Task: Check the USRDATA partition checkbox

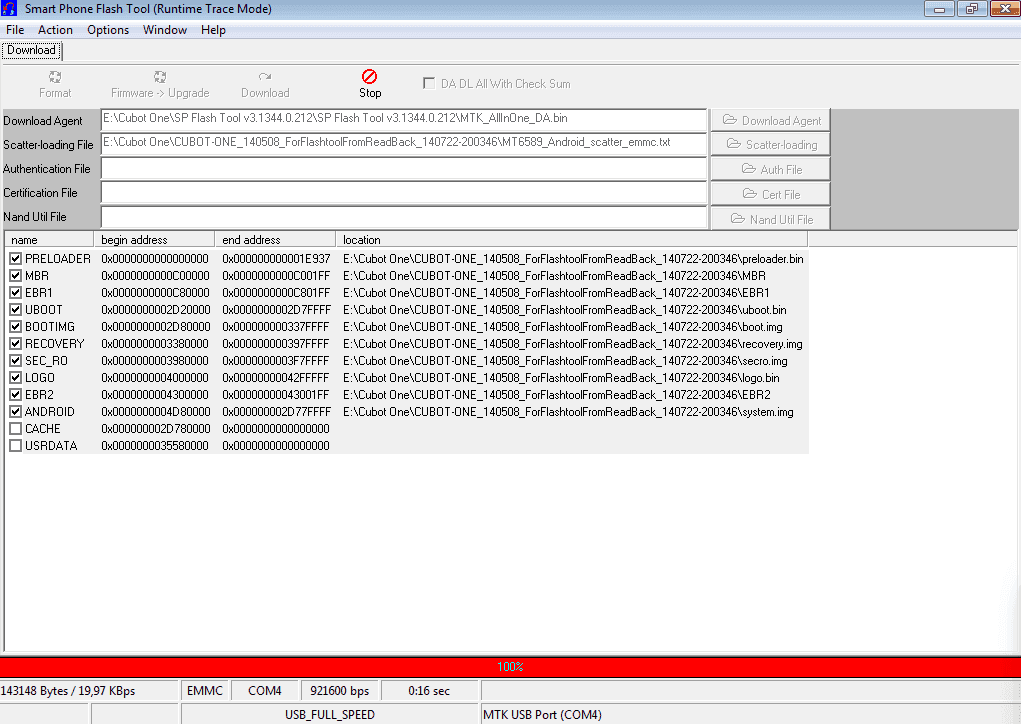Action: point(16,445)
